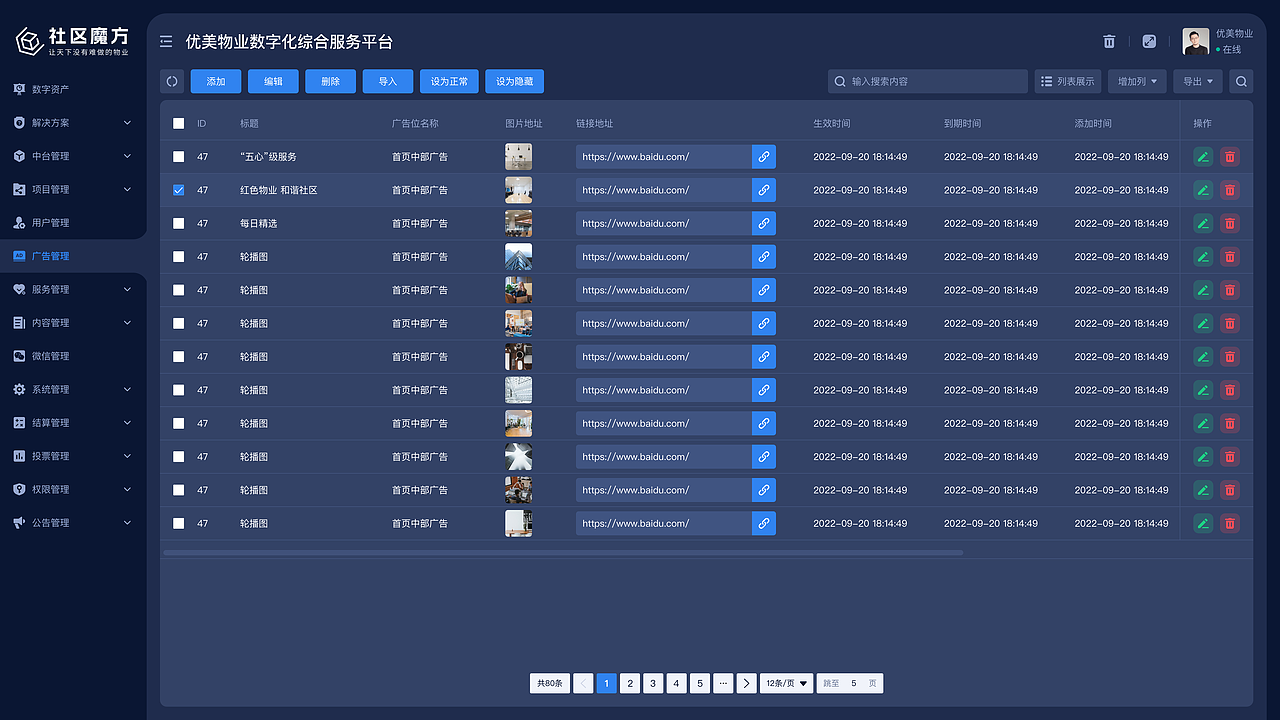
Task: Click the magnifier search button at toolbar right
Action: (1241, 81)
